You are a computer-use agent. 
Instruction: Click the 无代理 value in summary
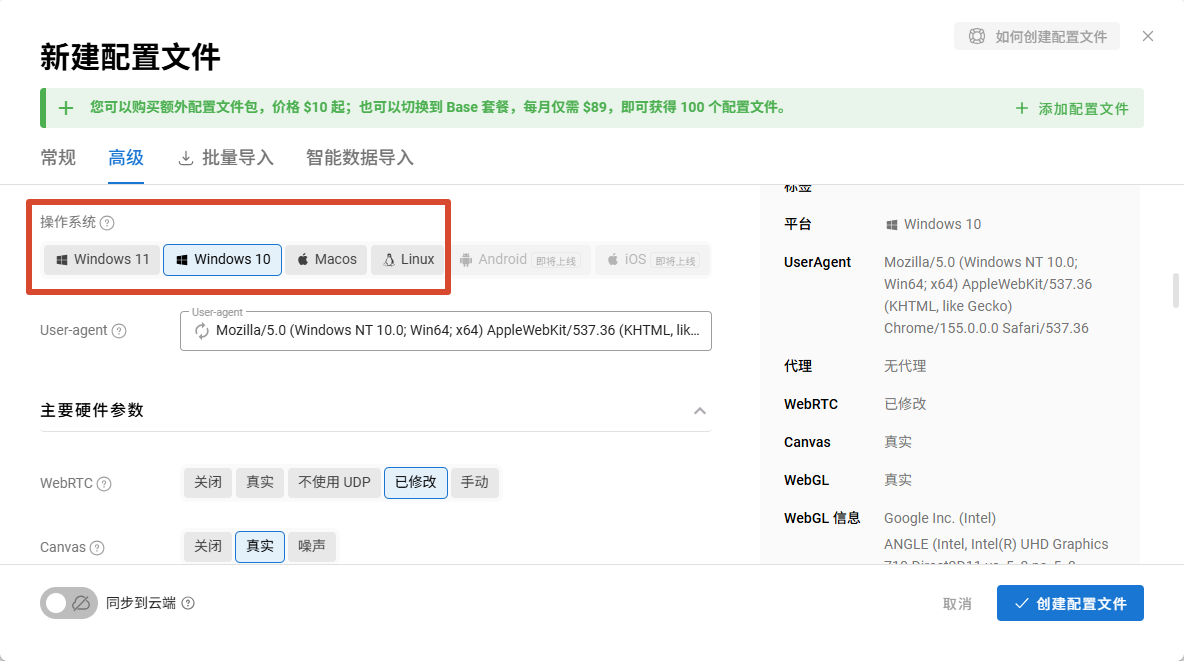[905, 366]
